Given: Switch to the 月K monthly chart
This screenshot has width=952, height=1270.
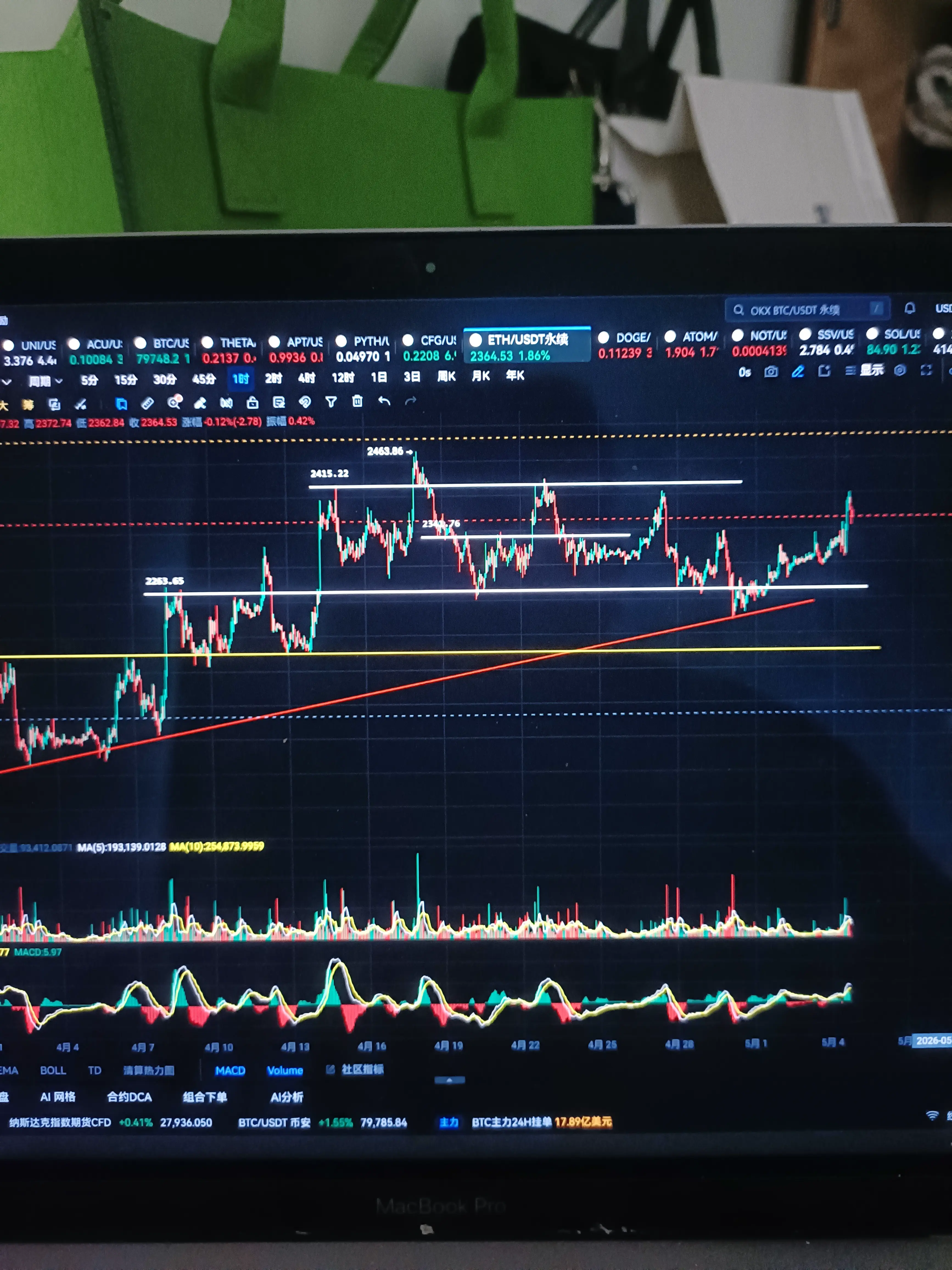Looking at the screenshot, I should [x=481, y=375].
